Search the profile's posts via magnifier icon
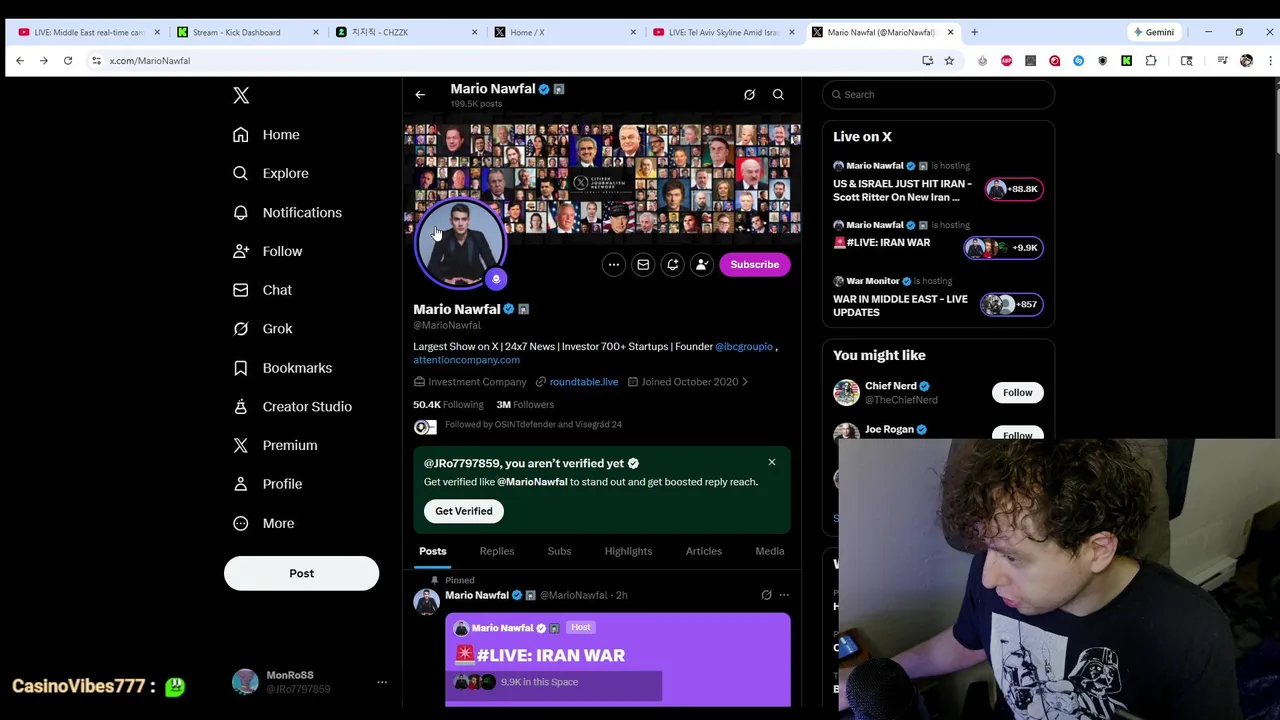Image resolution: width=1280 pixels, height=720 pixels. pos(778,94)
